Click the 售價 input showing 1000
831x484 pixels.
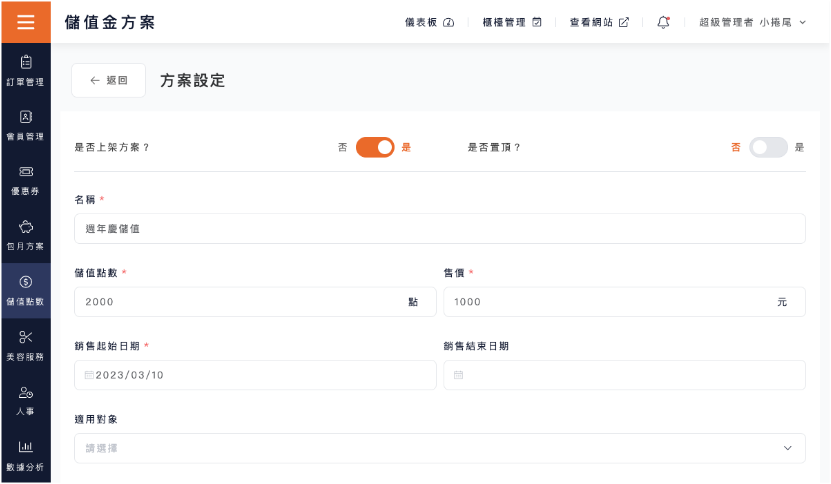(624, 302)
